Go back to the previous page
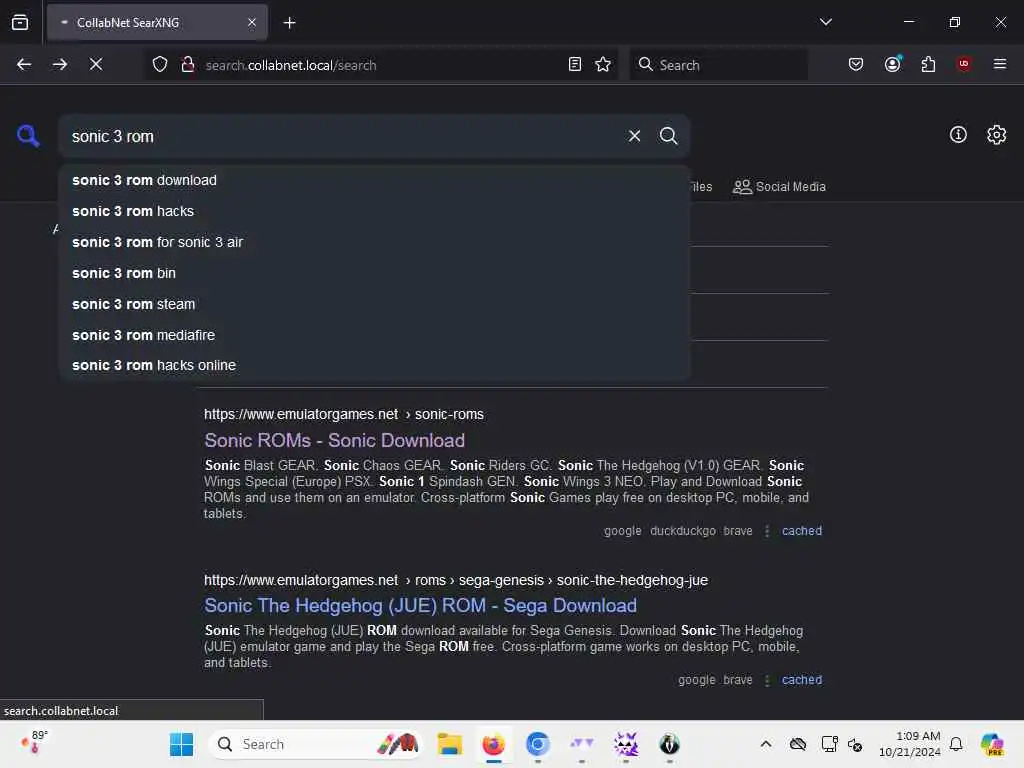Viewport: 1024px width, 768px height. [24, 64]
